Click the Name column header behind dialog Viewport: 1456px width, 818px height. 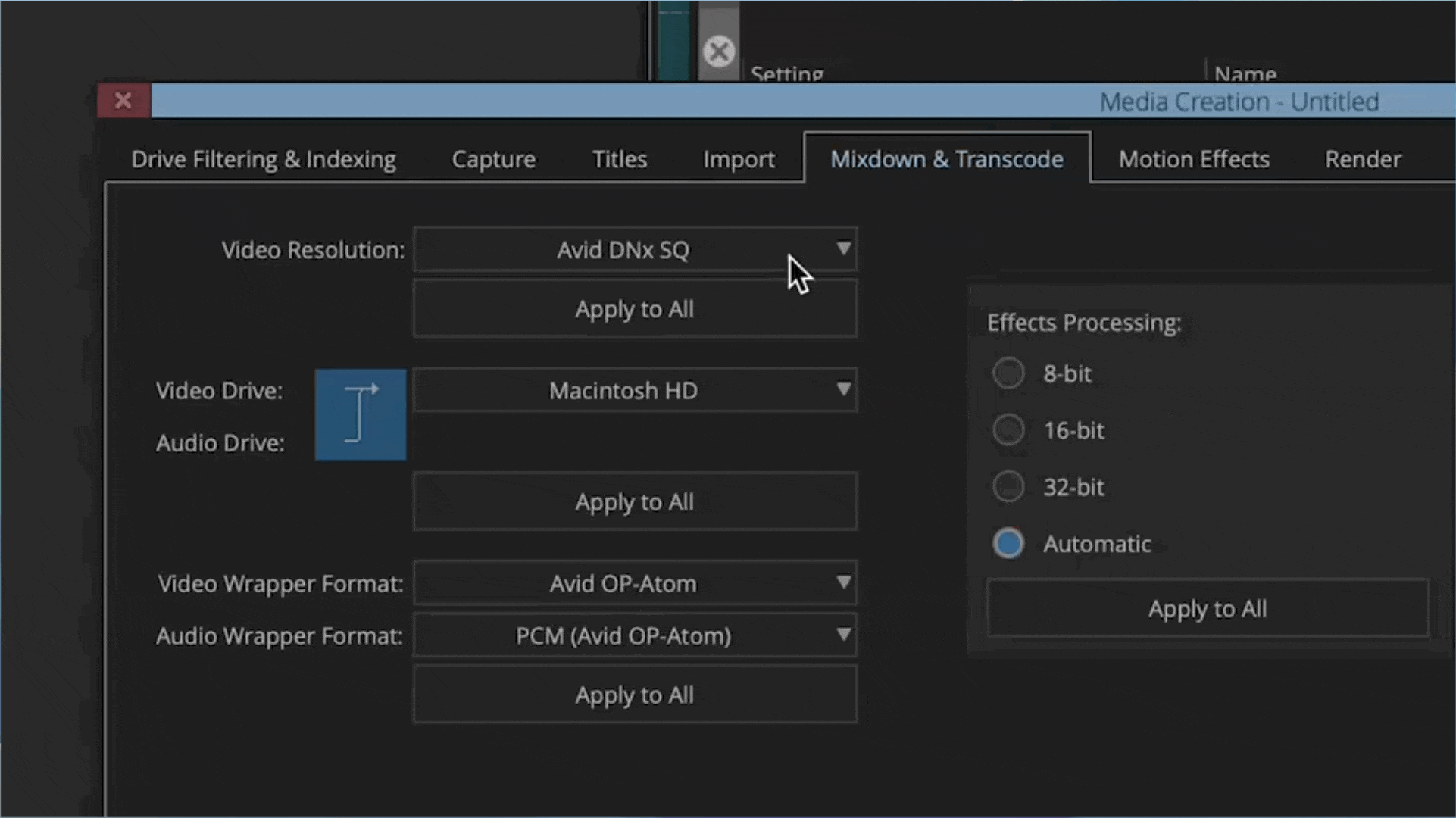click(x=1245, y=73)
